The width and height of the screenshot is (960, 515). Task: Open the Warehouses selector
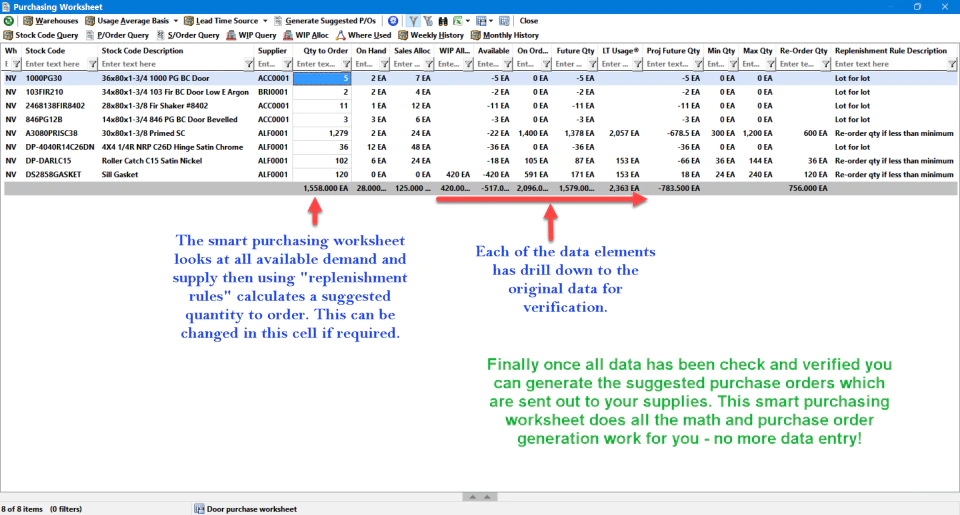click(51, 21)
